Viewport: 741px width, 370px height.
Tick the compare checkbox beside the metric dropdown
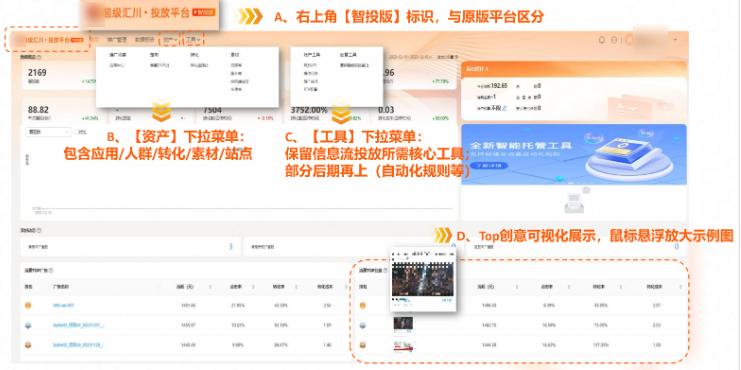pos(77,132)
